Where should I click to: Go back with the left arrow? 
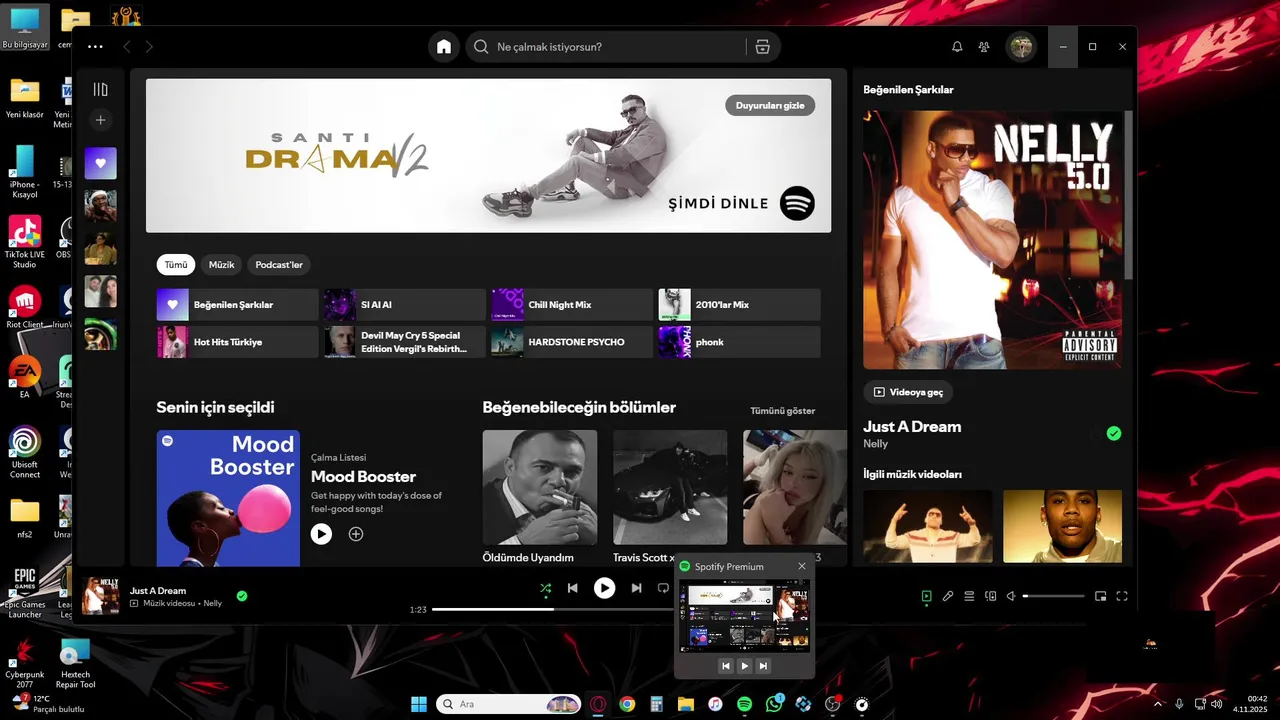click(x=127, y=46)
